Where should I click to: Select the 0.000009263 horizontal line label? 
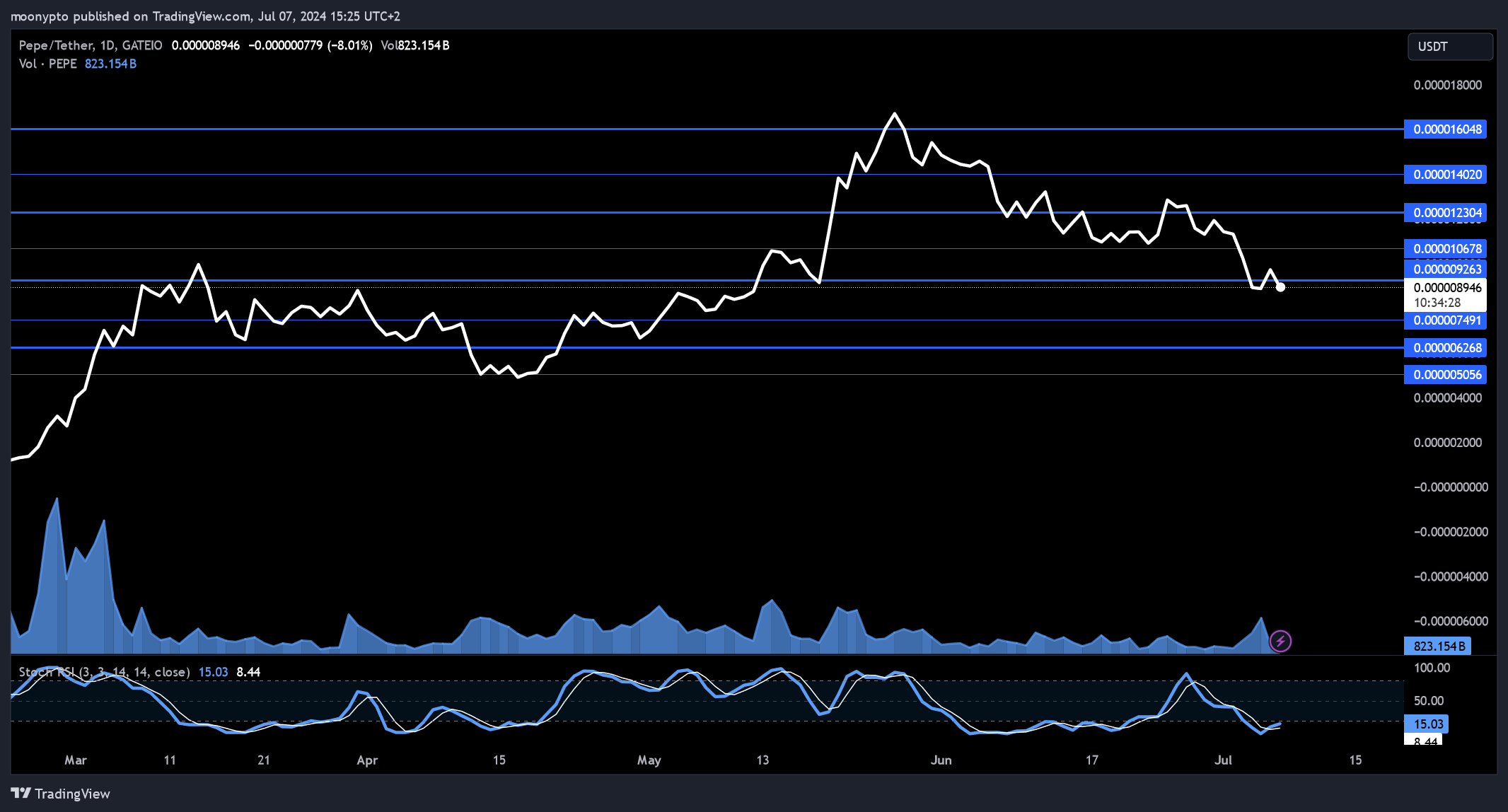point(1445,269)
